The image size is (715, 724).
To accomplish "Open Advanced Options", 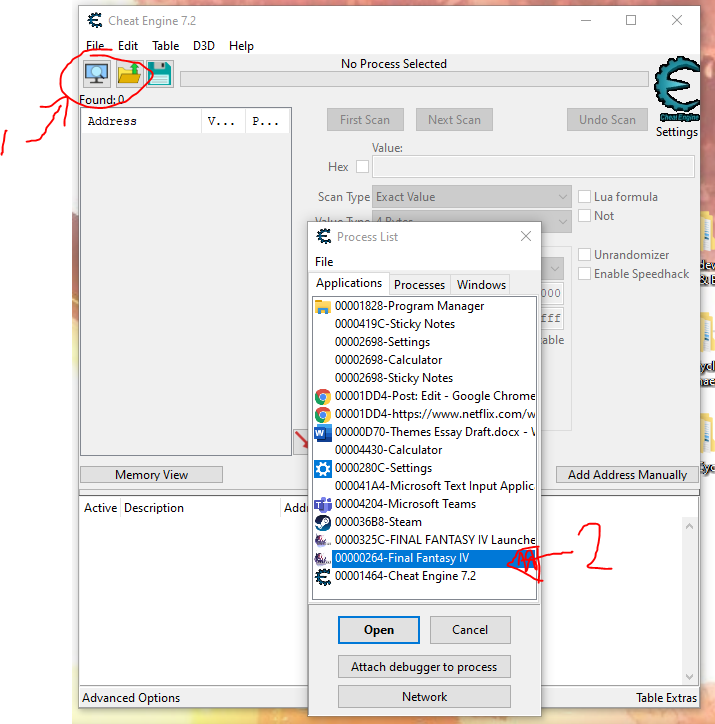I will click(131, 698).
